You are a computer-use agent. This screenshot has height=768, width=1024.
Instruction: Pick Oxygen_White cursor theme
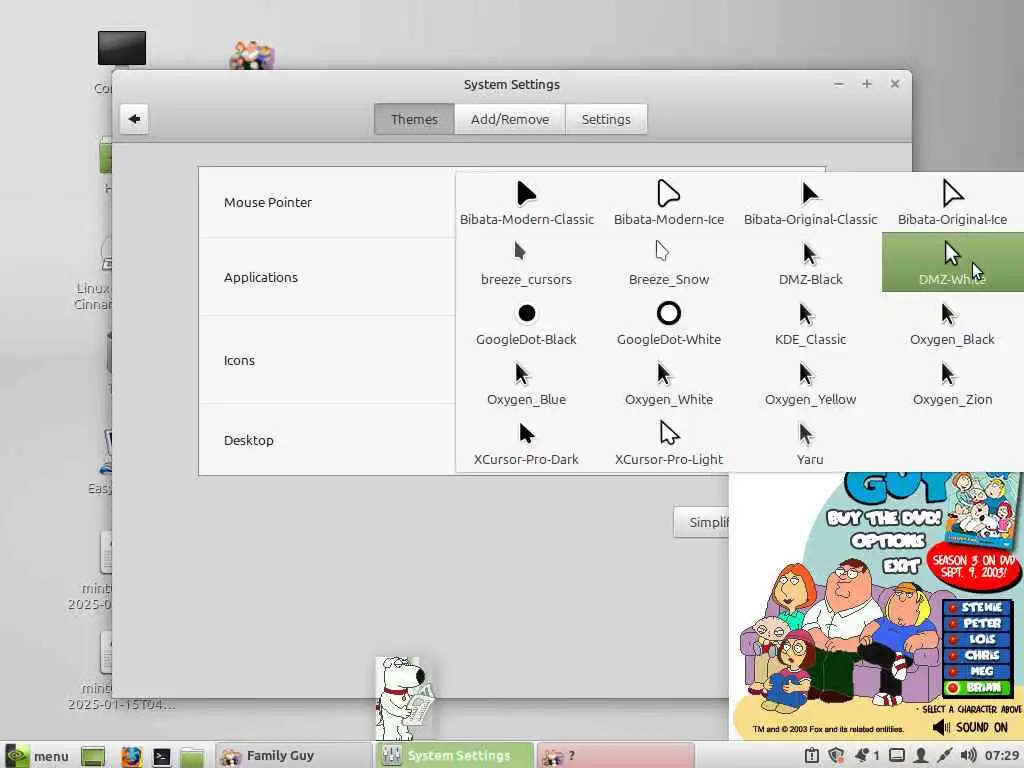[669, 383]
